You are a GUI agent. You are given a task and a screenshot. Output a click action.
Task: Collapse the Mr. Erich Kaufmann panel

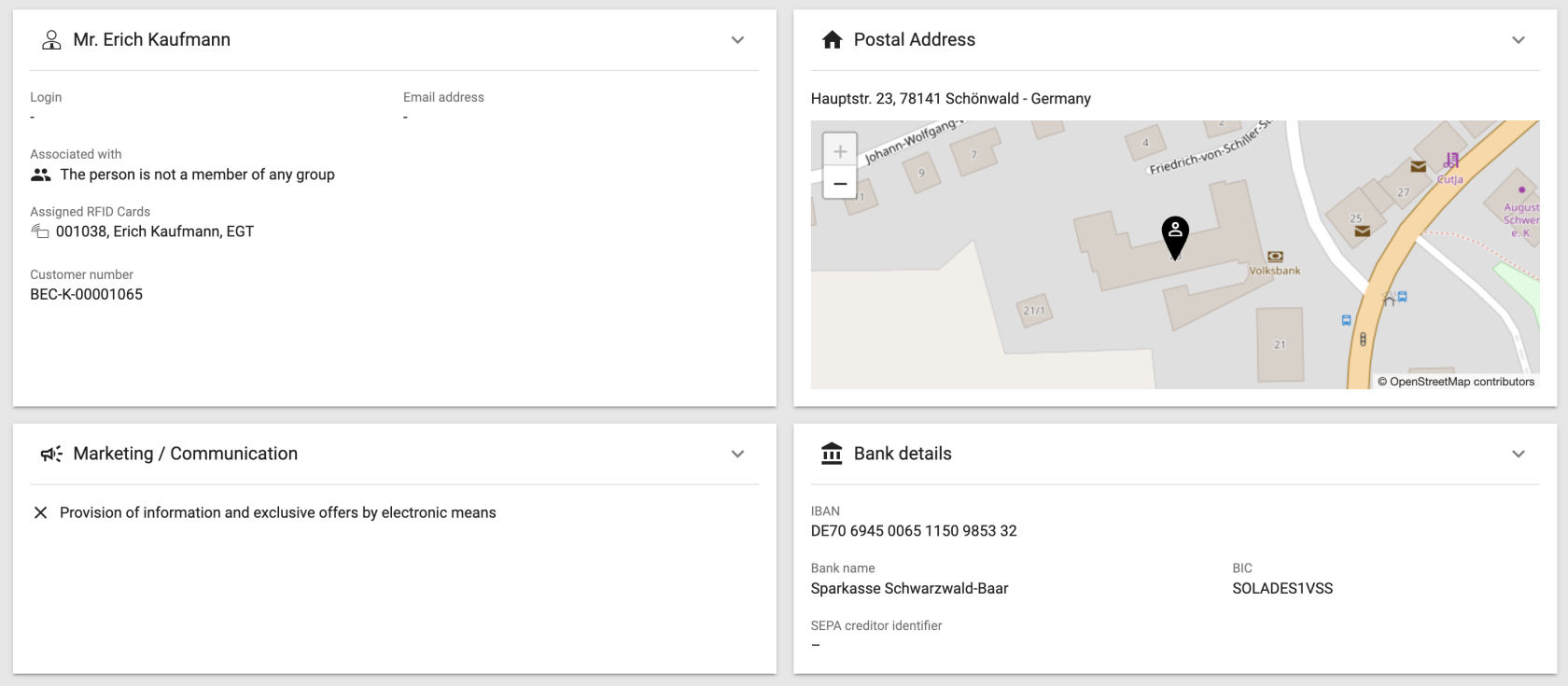click(737, 40)
